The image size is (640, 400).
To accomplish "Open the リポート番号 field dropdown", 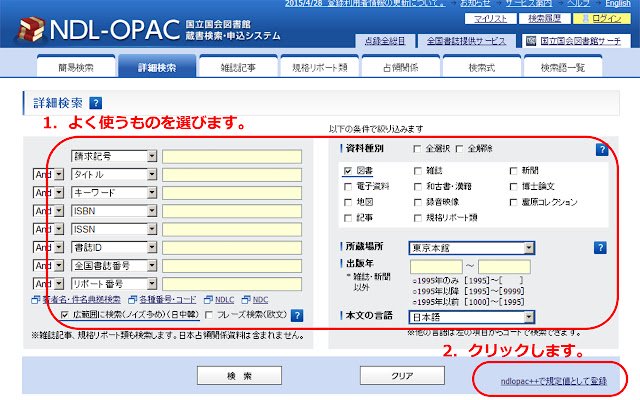I will click(x=114, y=284).
